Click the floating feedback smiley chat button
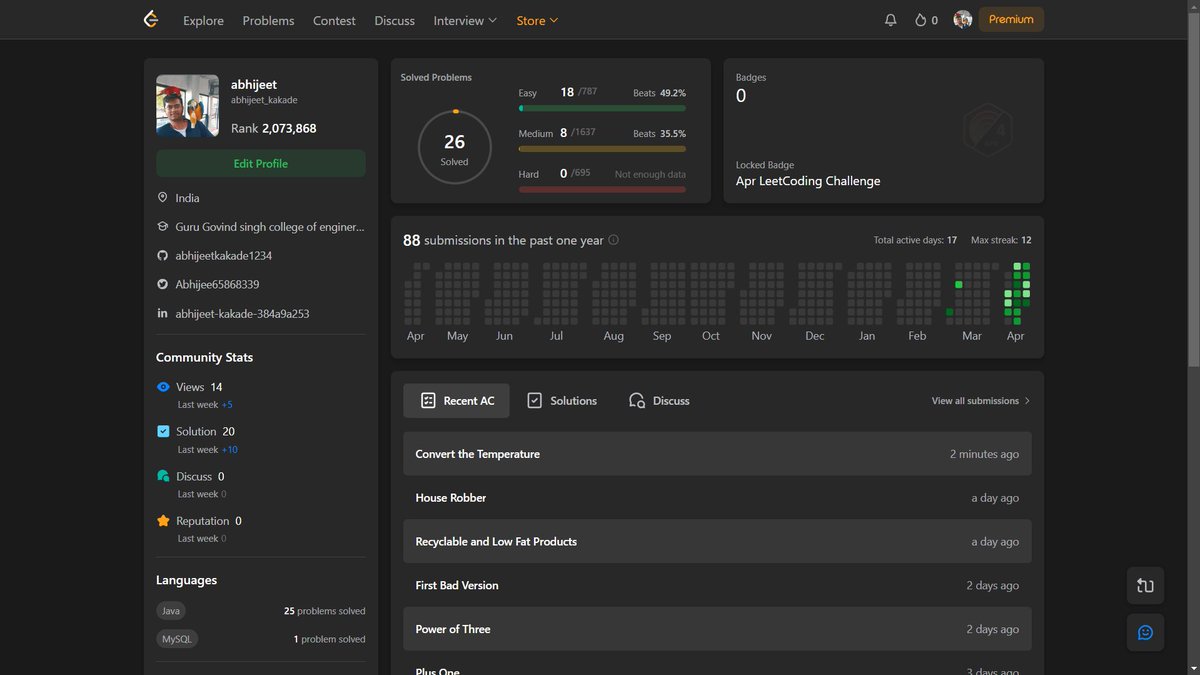This screenshot has width=1200, height=675. tap(1145, 632)
